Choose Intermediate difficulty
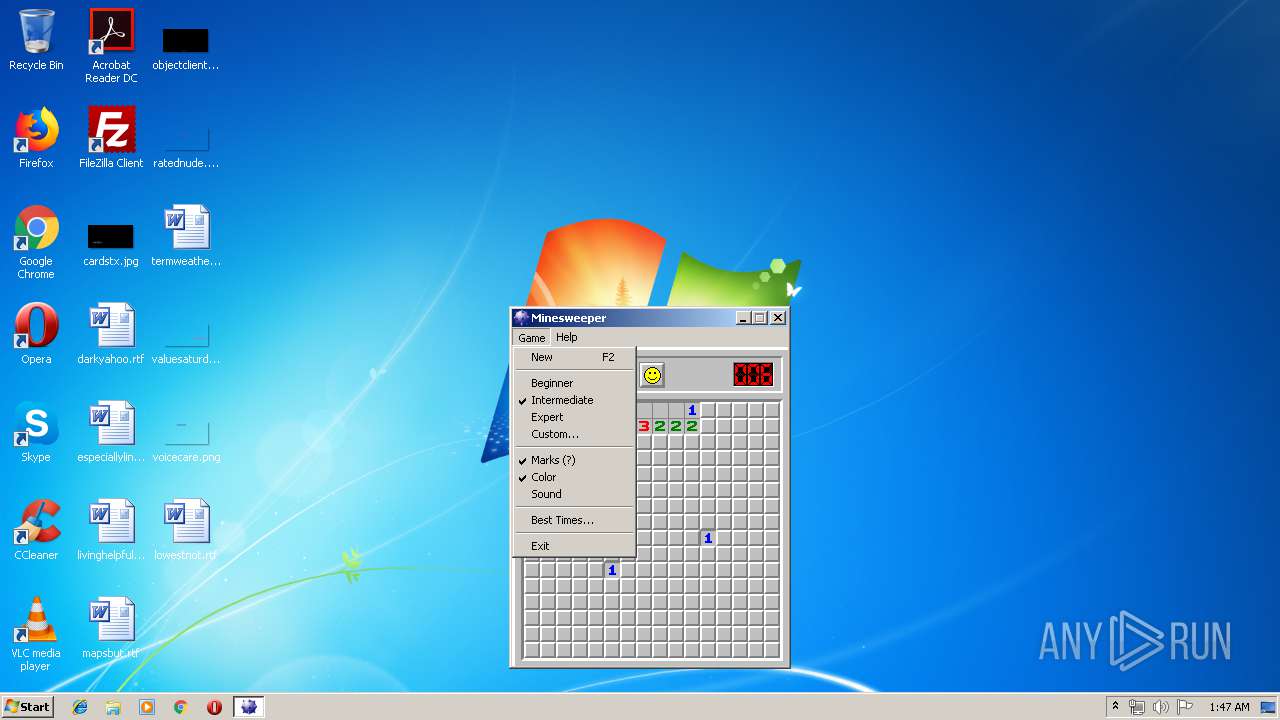This screenshot has width=1280, height=720. [x=574, y=400]
